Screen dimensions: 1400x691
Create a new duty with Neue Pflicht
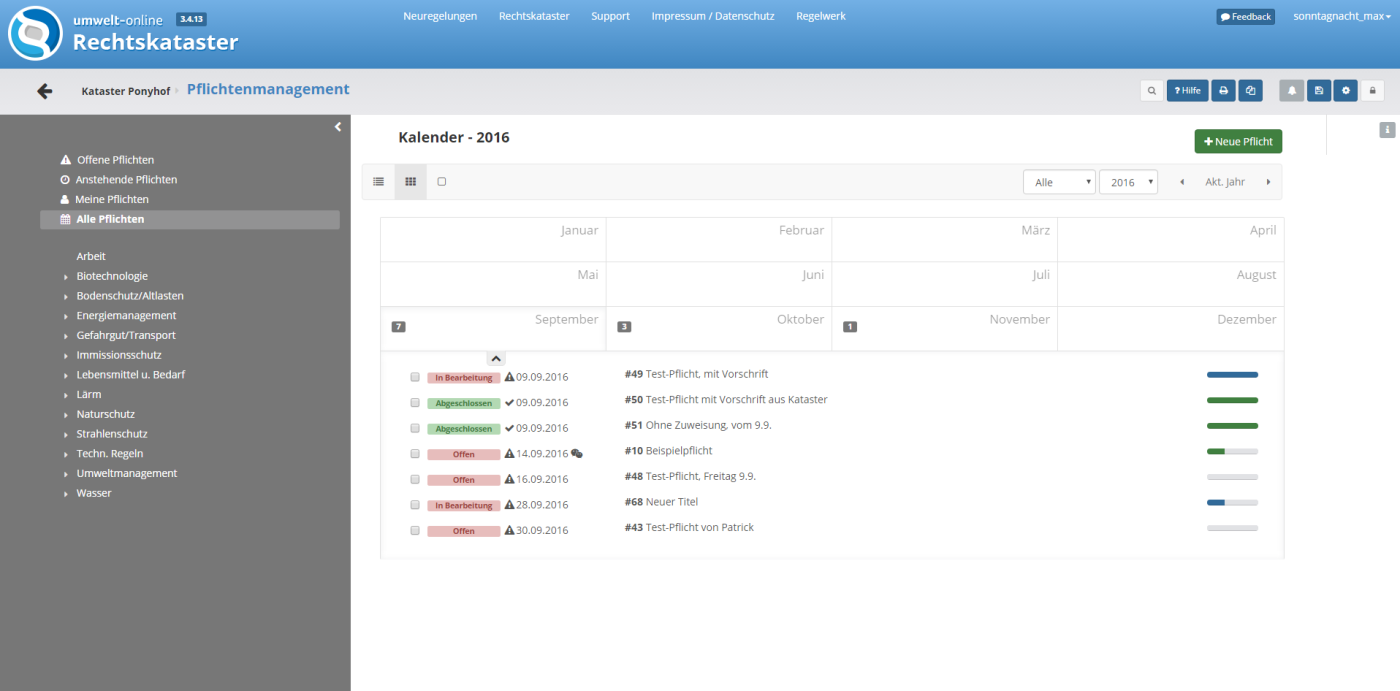(1238, 142)
